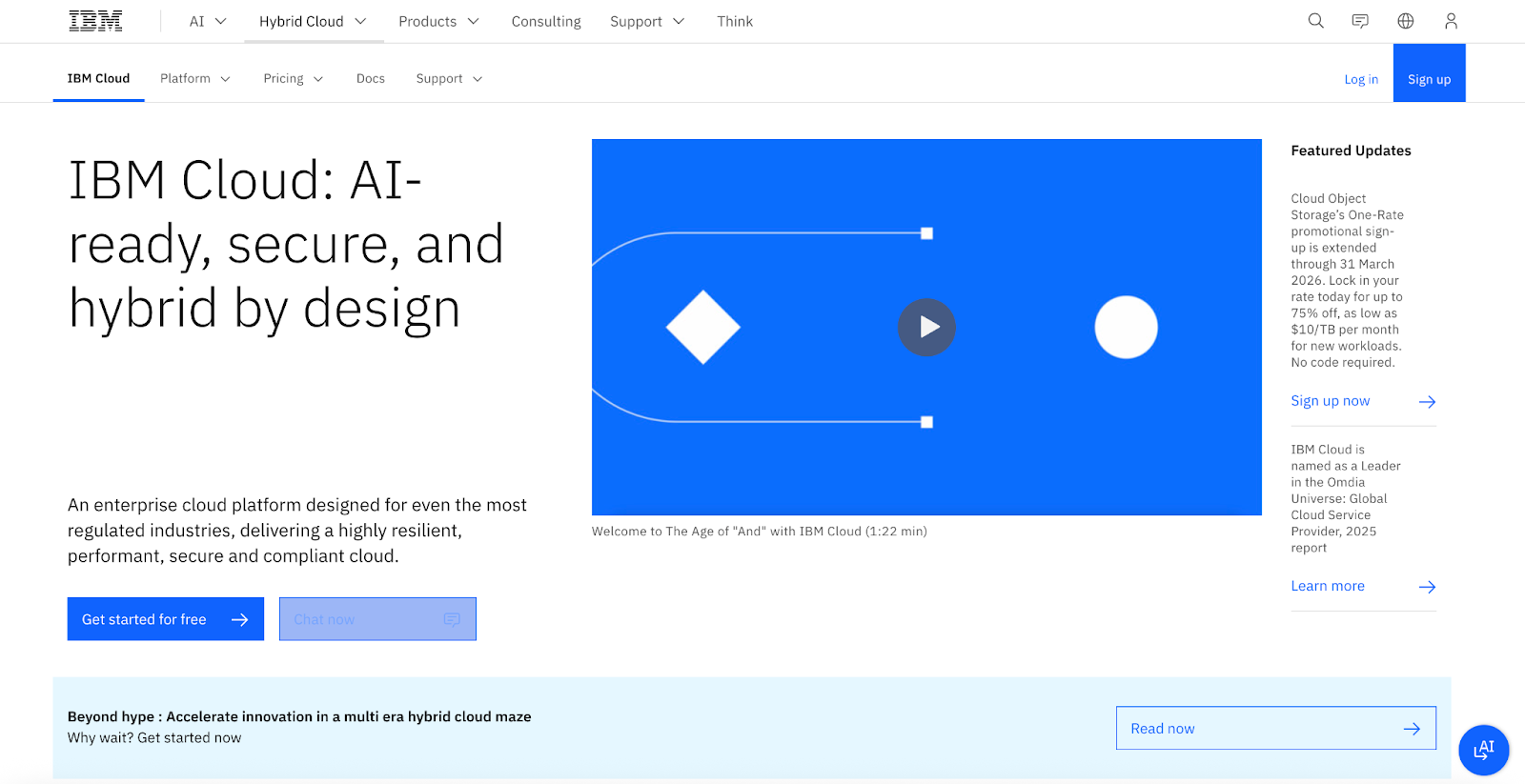The width and height of the screenshot is (1525, 784).
Task: Click the Chat now button
Action: (377, 619)
